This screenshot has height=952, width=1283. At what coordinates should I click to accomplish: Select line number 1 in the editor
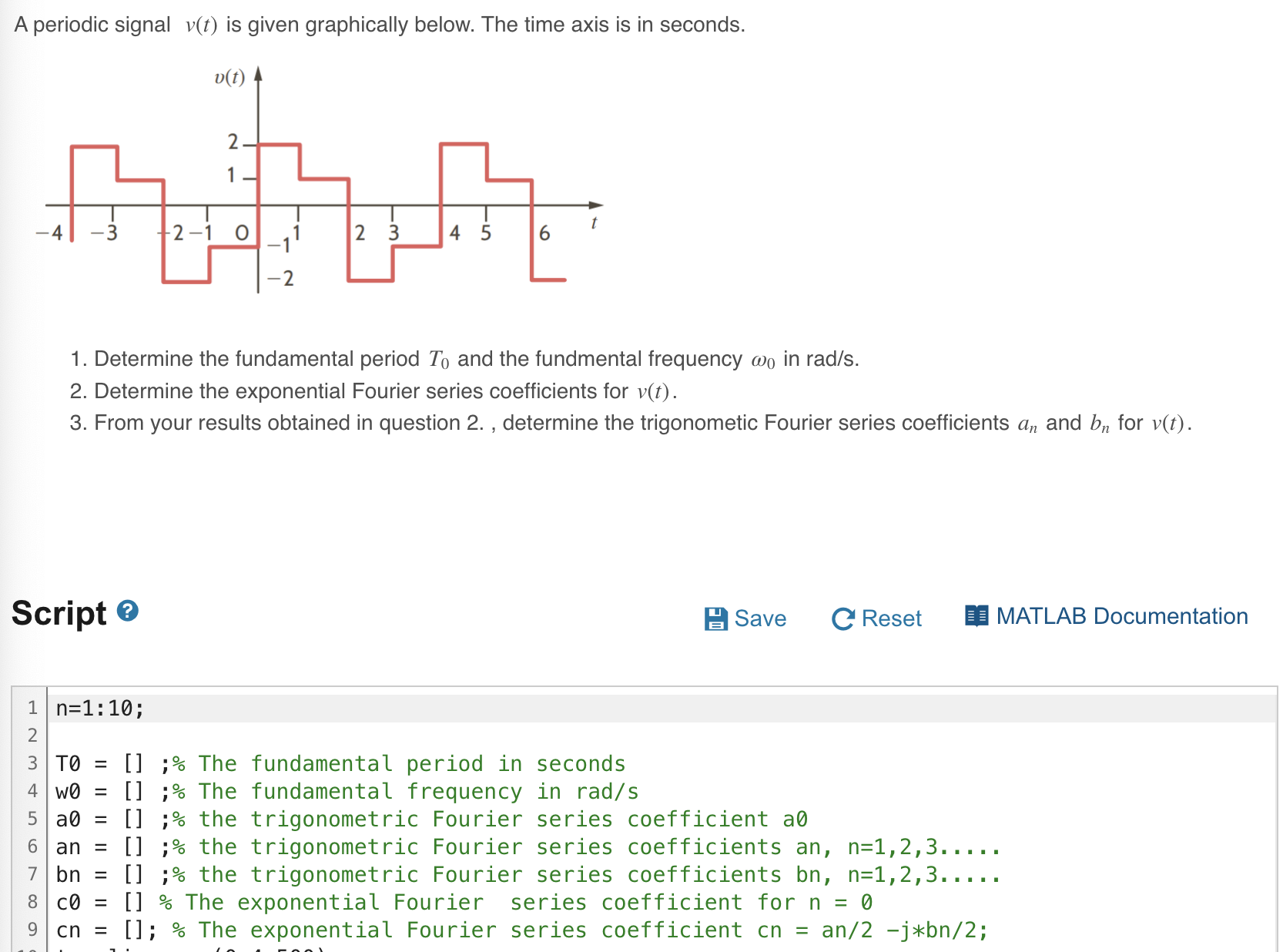[32, 707]
